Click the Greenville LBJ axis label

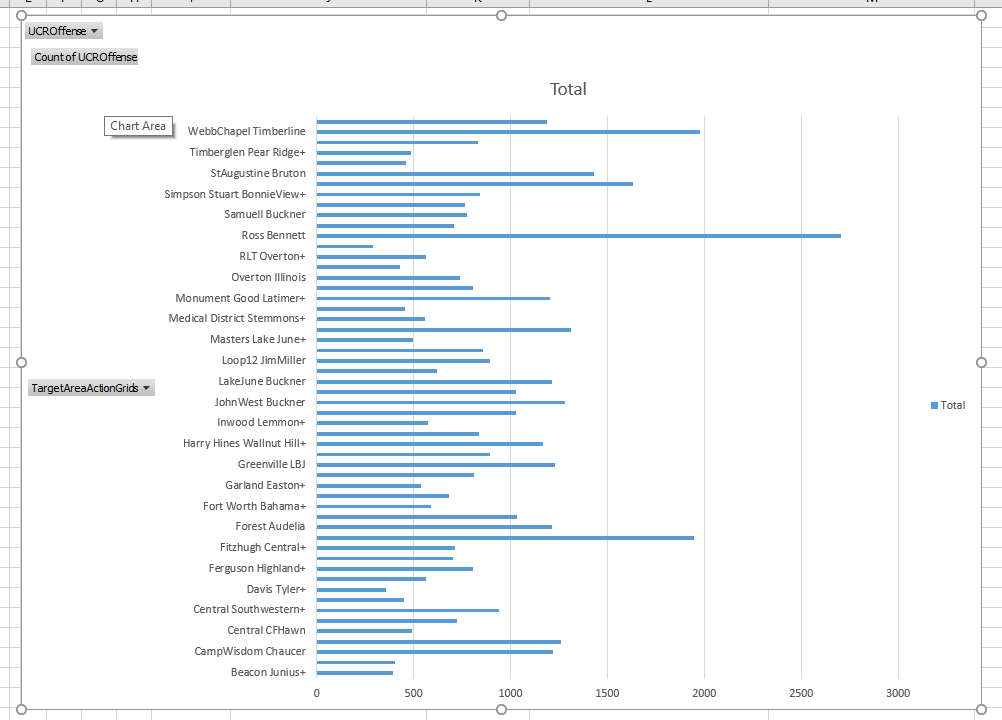pyautogui.click(x=272, y=464)
